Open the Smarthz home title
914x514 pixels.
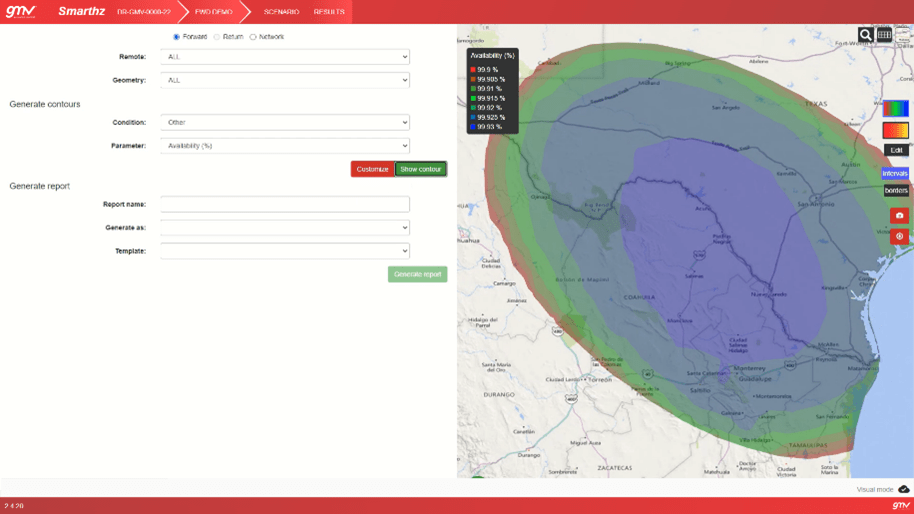(82, 12)
